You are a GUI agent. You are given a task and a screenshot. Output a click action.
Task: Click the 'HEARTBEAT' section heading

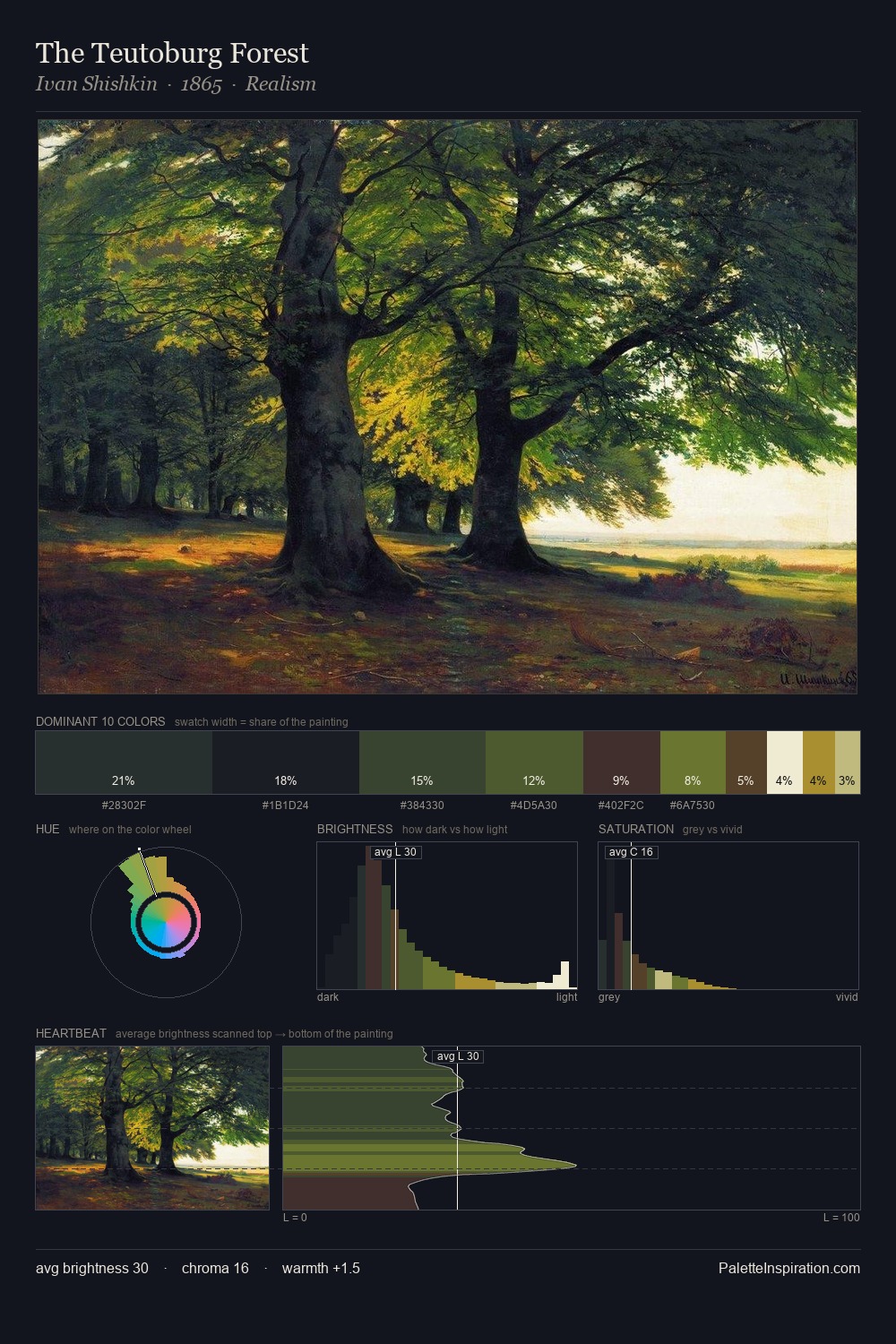point(71,1033)
